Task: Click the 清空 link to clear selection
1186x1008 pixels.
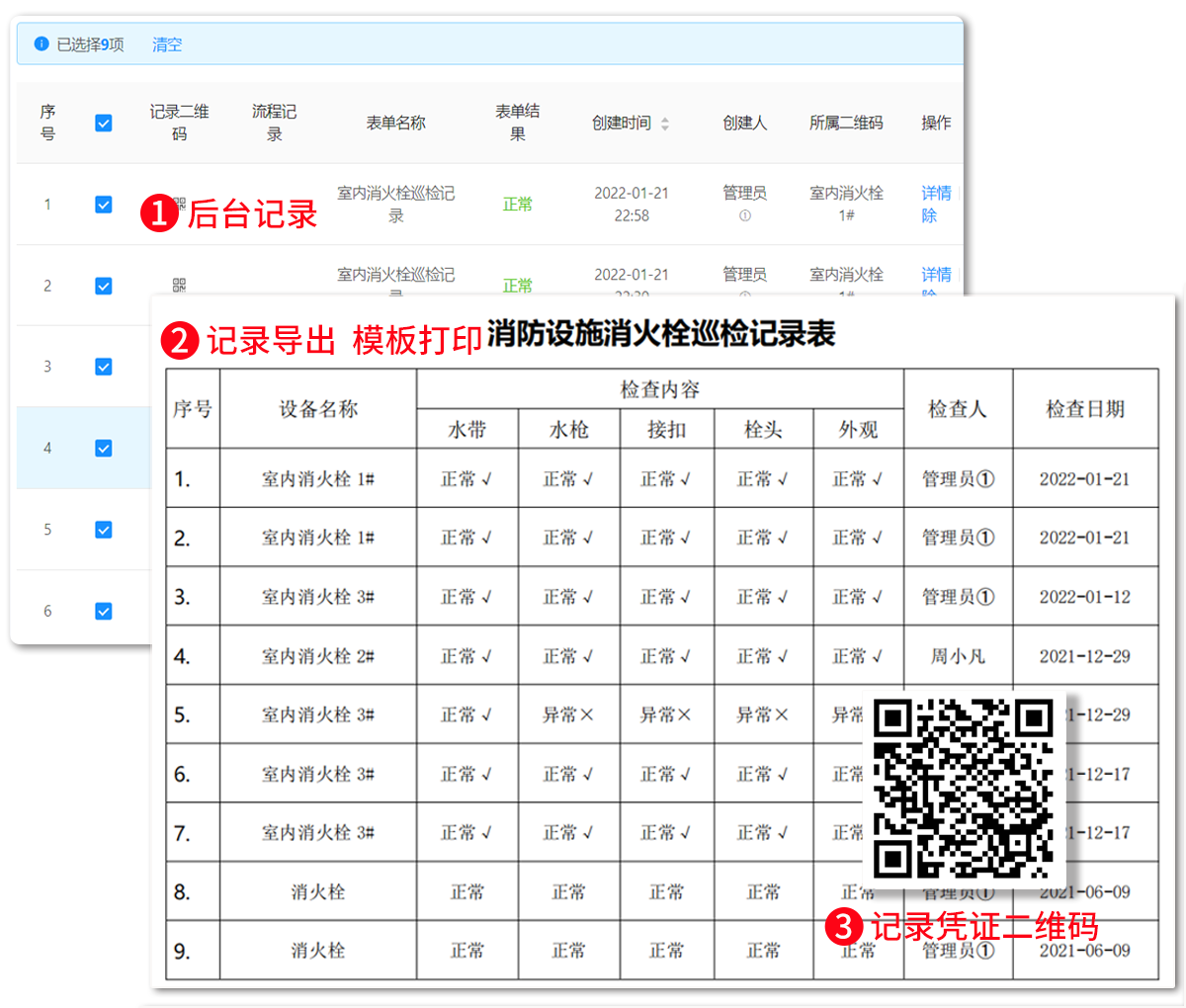Action: [x=166, y=44]
